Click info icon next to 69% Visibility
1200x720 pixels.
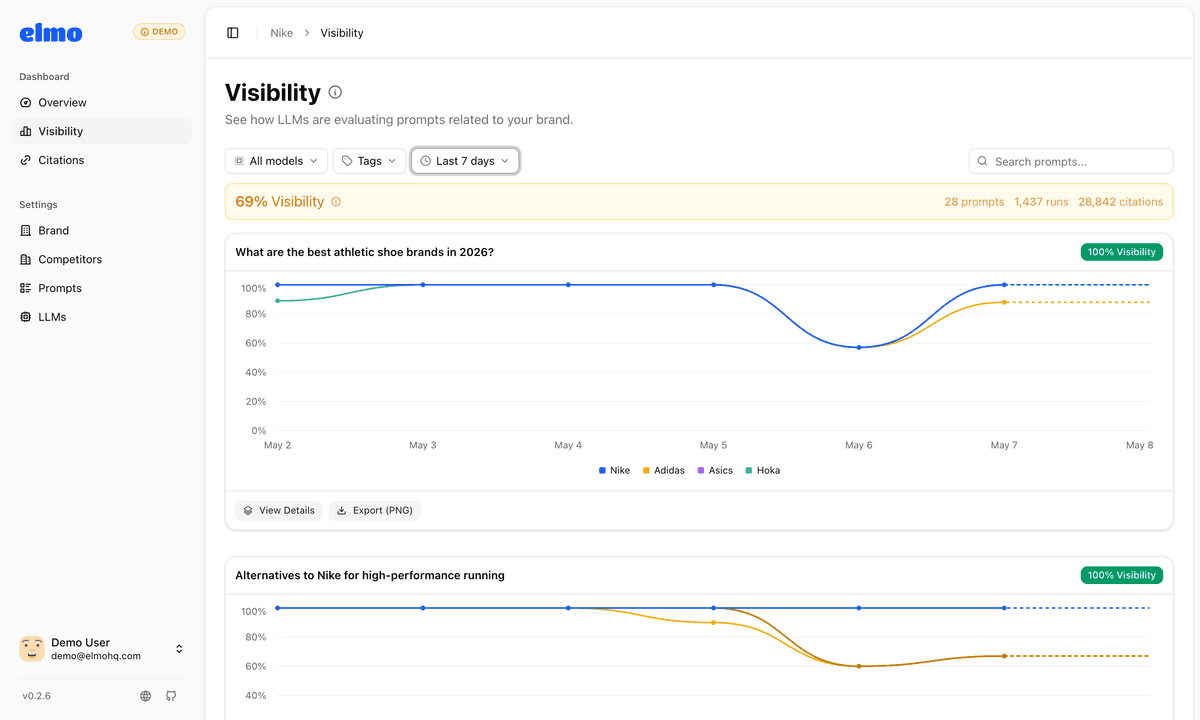(336, 202)
